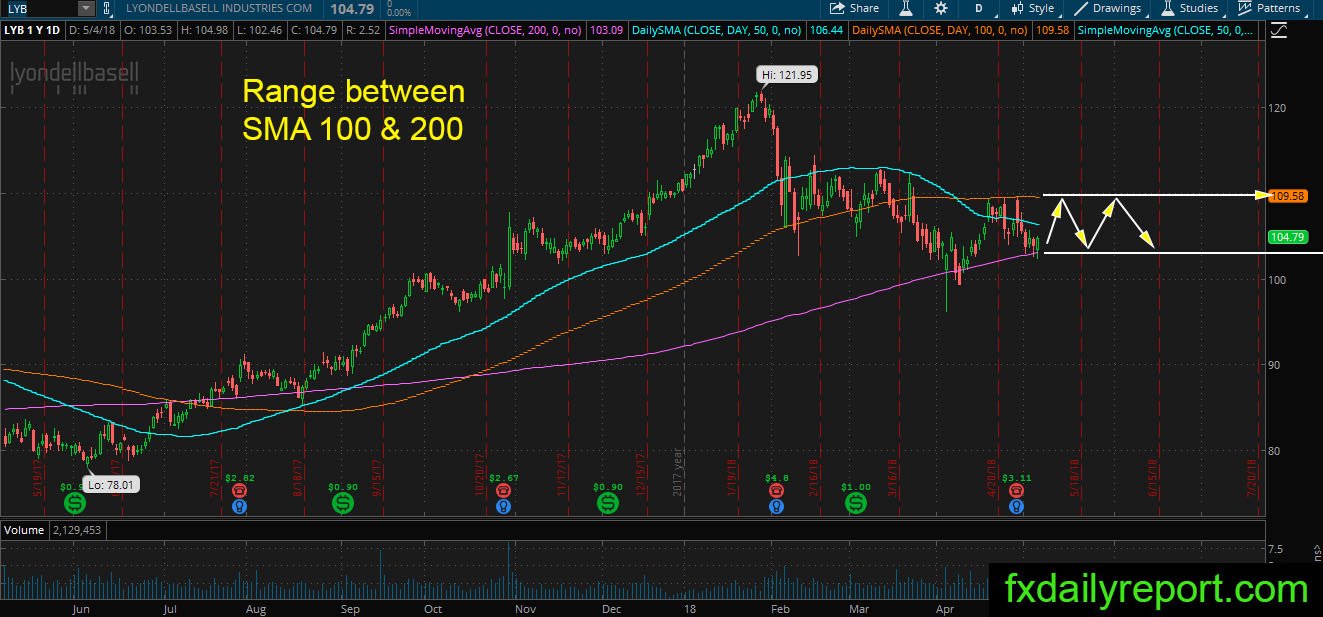Image resolution: width=1323 pixels, height=617 pixels.
Task: Click the June dividend dollar icon
Action: click(x=74, y=504)
